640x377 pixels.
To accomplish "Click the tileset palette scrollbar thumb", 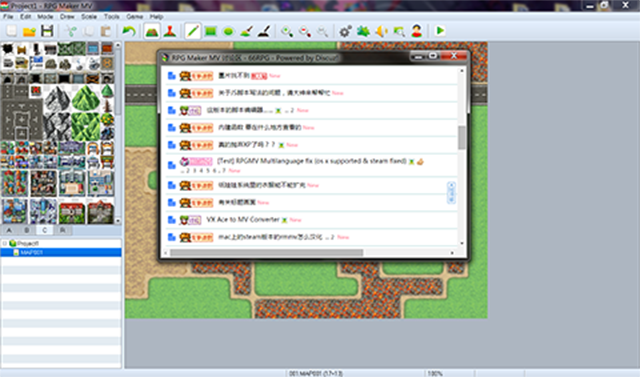I will coord(118,82).
